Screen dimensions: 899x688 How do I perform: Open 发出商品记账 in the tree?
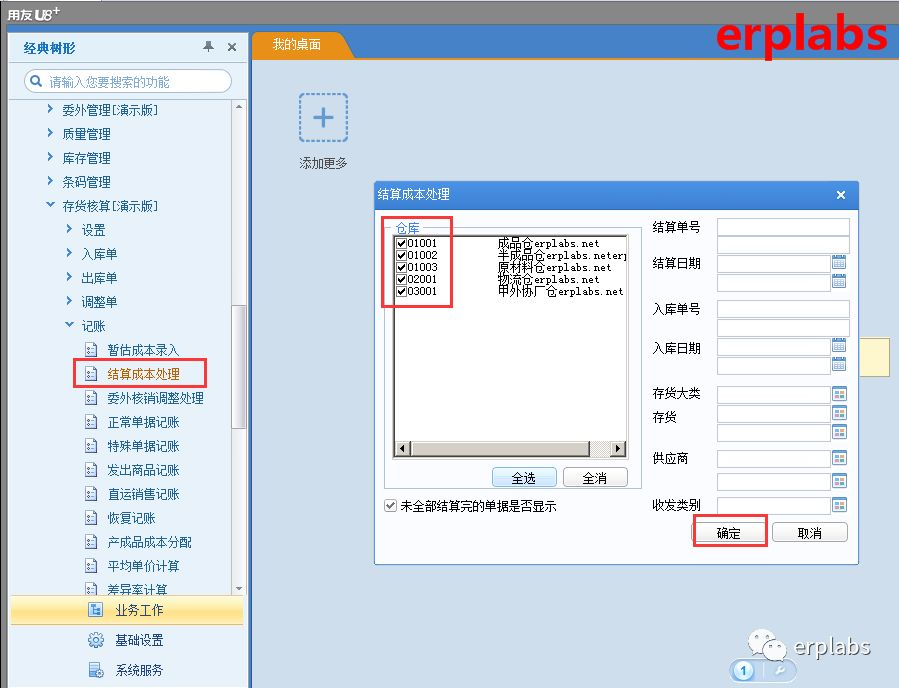point(143,470)
